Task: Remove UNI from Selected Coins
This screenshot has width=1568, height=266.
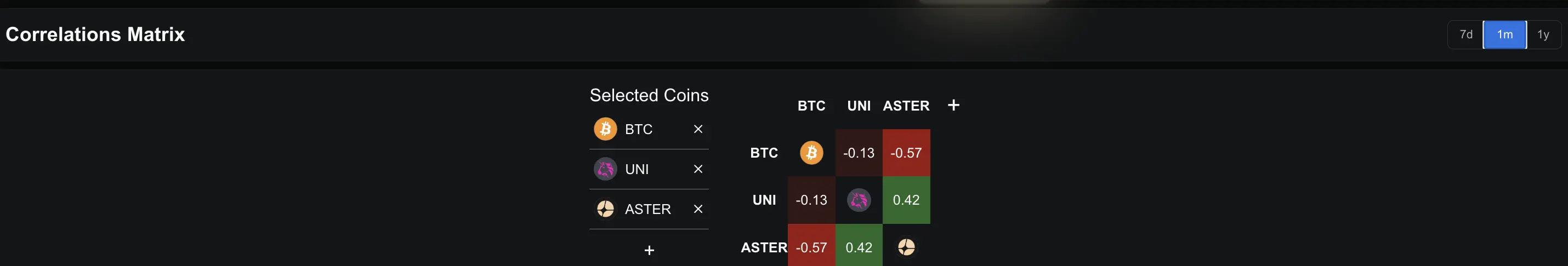Action: click(698, 170)
